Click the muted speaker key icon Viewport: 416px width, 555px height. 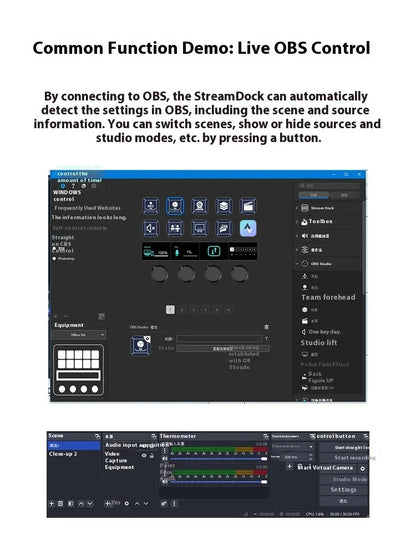151,228
